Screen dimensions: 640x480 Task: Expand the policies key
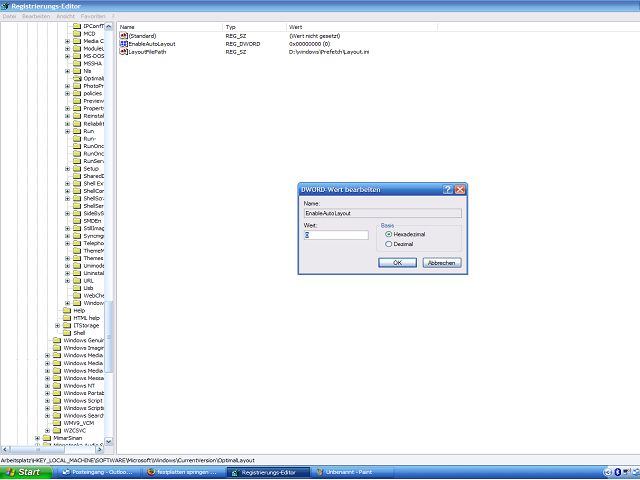67,93
